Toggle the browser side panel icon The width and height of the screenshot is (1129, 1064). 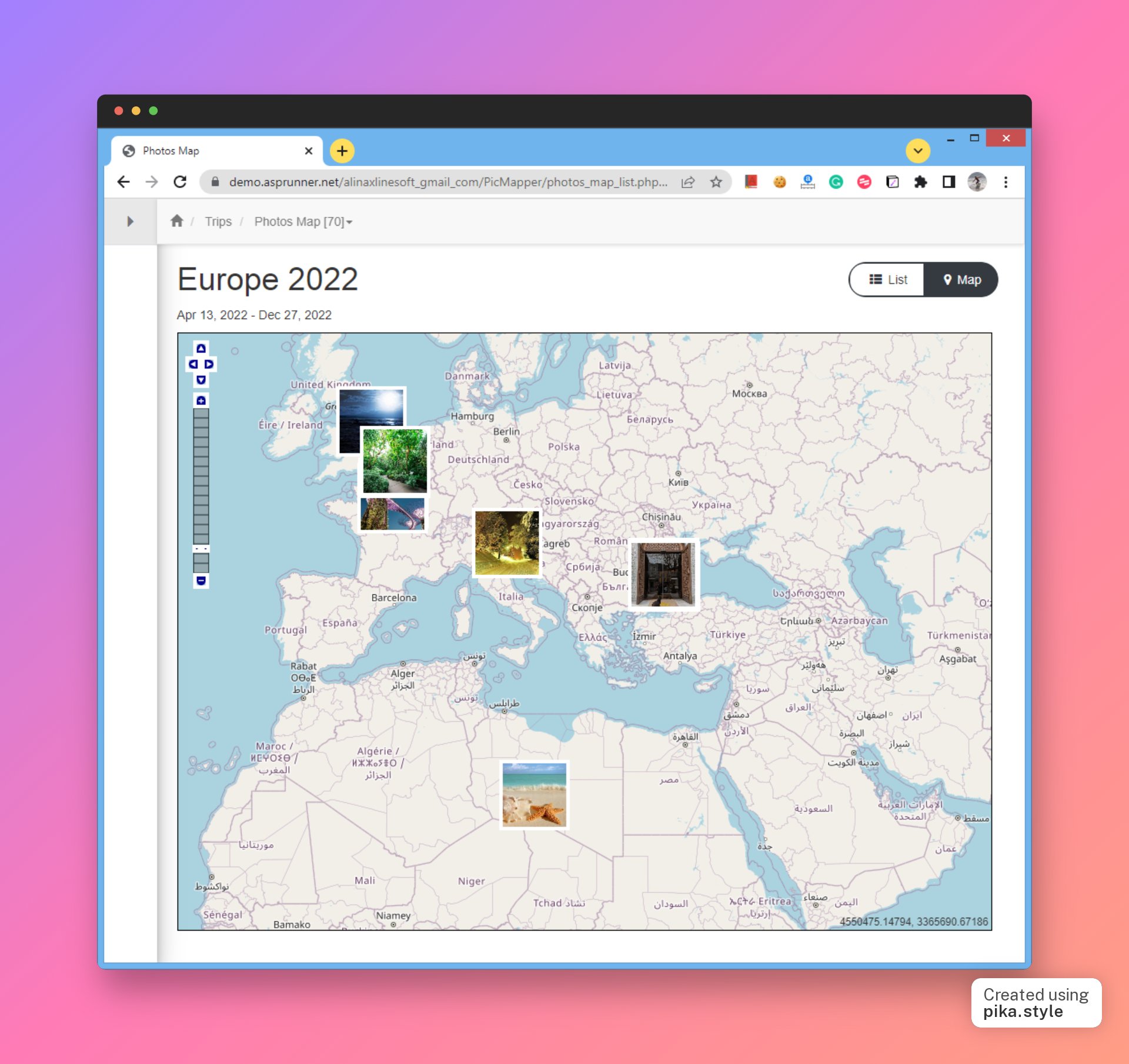[x=948, y=182]
